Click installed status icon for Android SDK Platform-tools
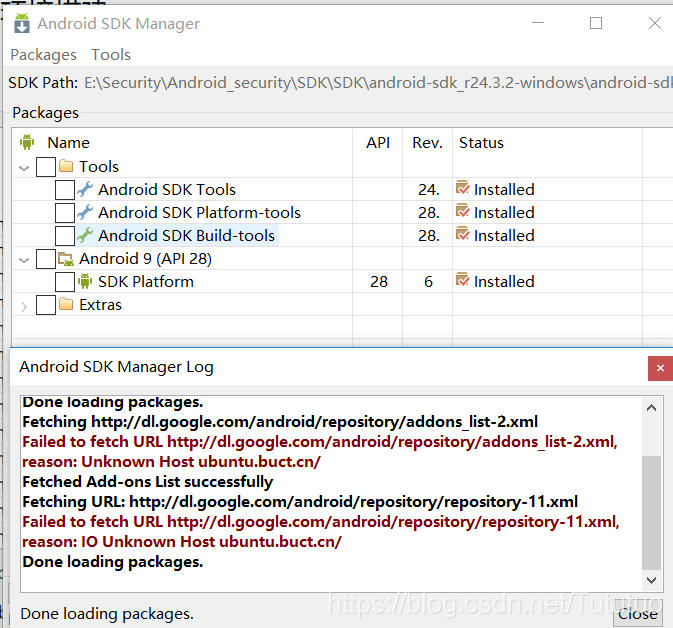The width and height of the screenshot is (673, 628). 462,211
